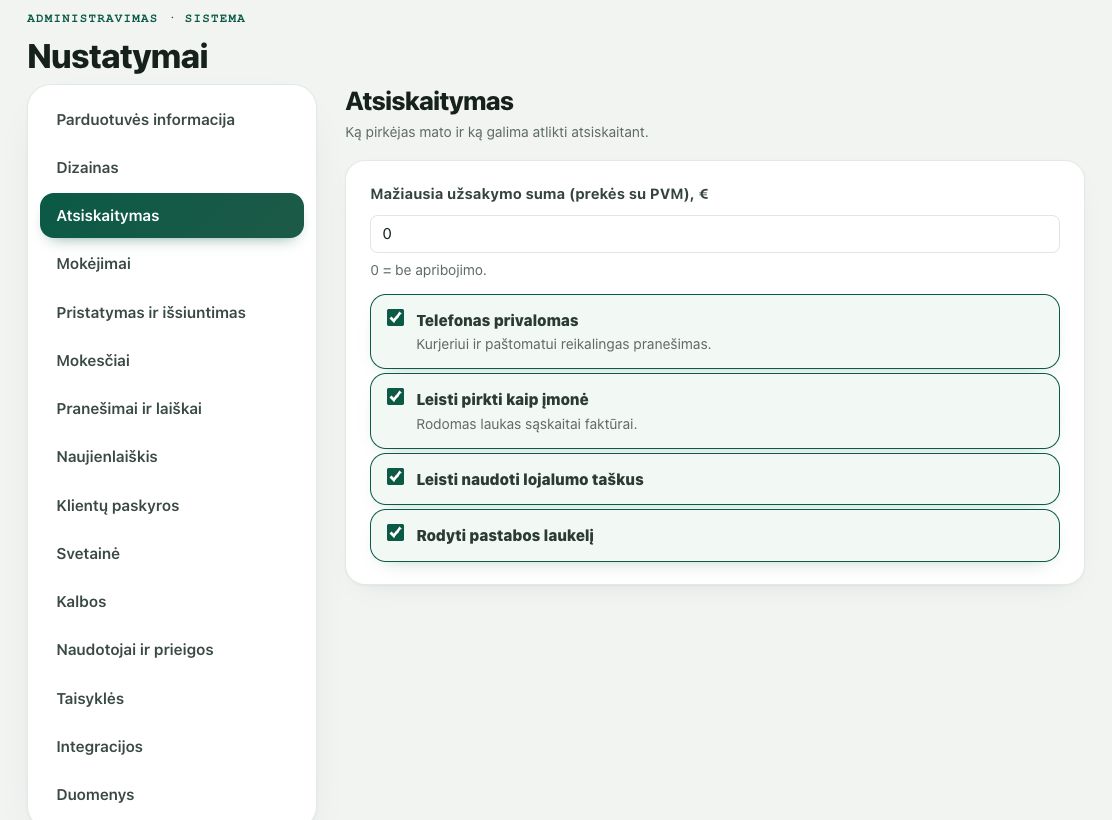Click the Atsiskaitymas section heading

(429, 101)
